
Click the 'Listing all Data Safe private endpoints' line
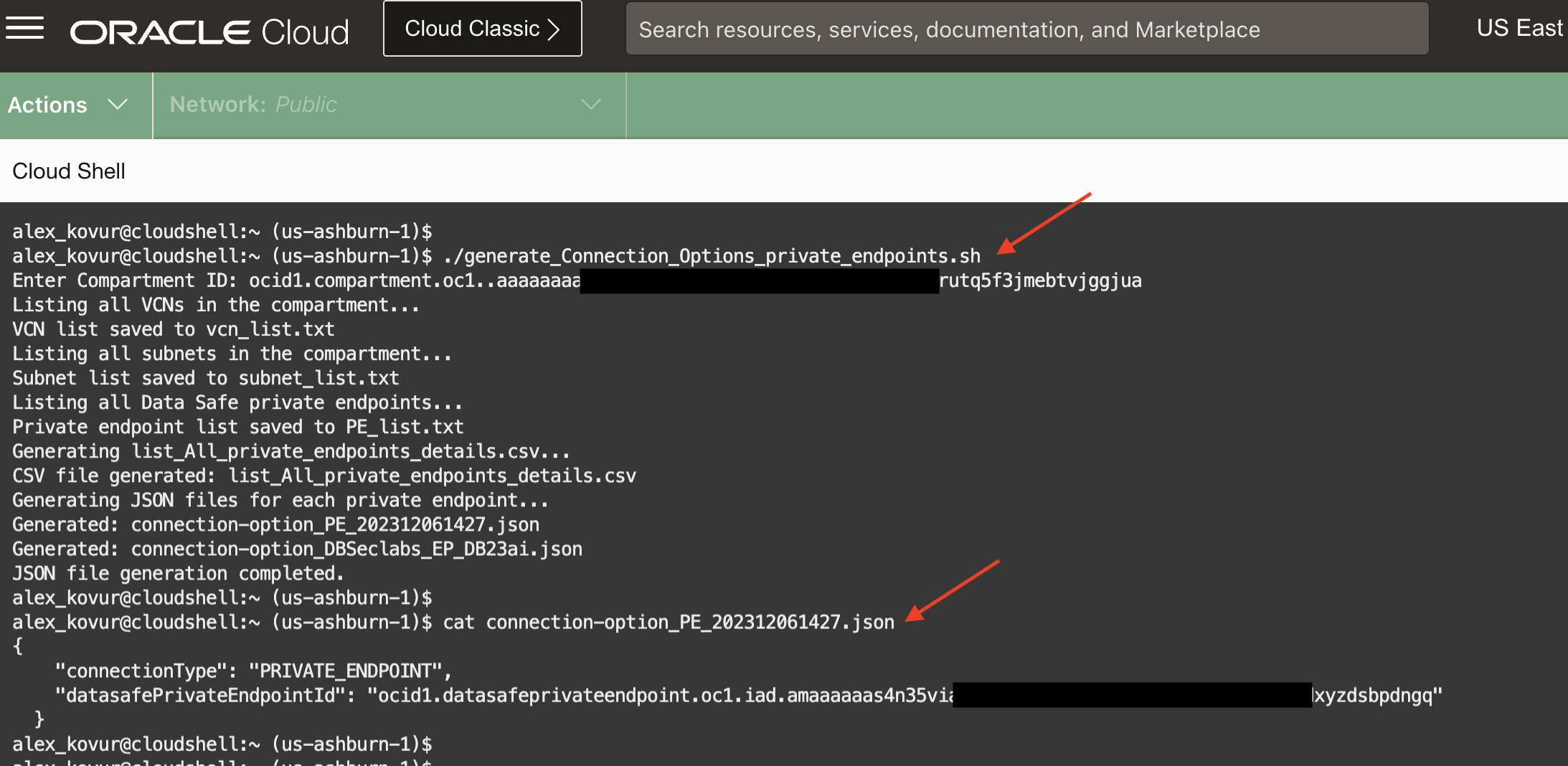click(237, 402)
